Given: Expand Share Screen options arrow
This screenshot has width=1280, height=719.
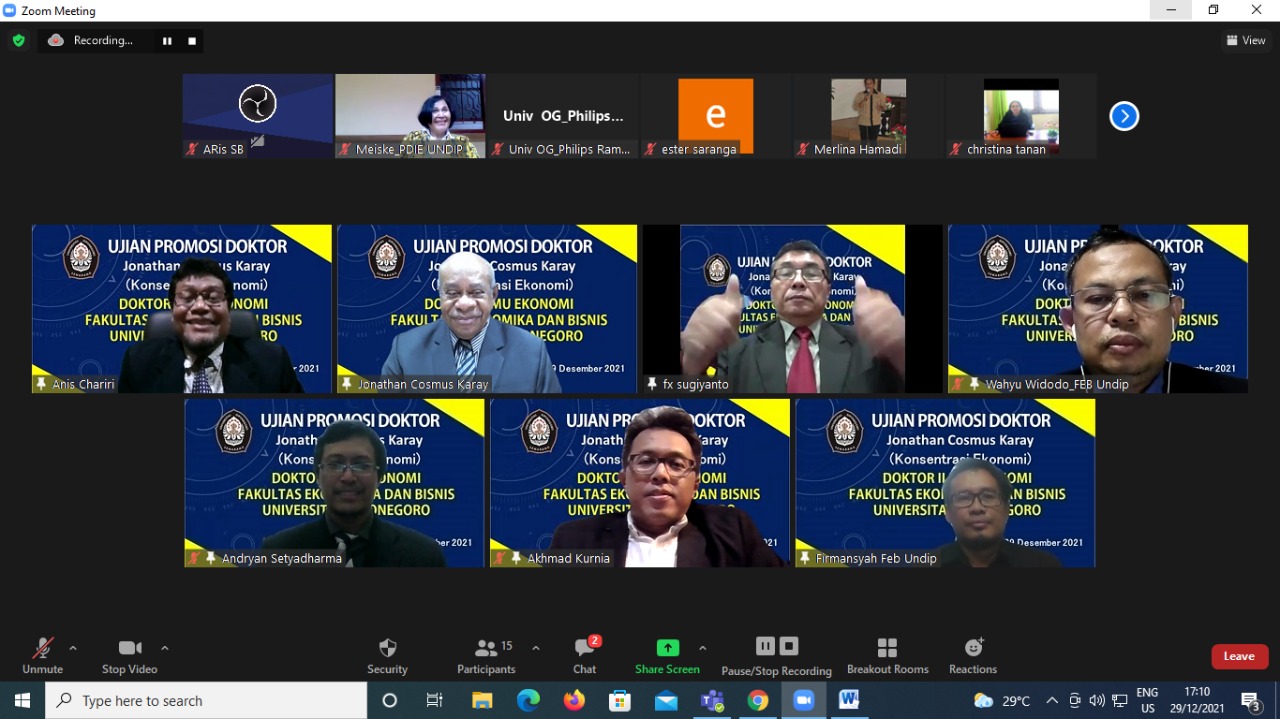Looking at the screenshot, I should pyautogui.click(x=702, y=648).
